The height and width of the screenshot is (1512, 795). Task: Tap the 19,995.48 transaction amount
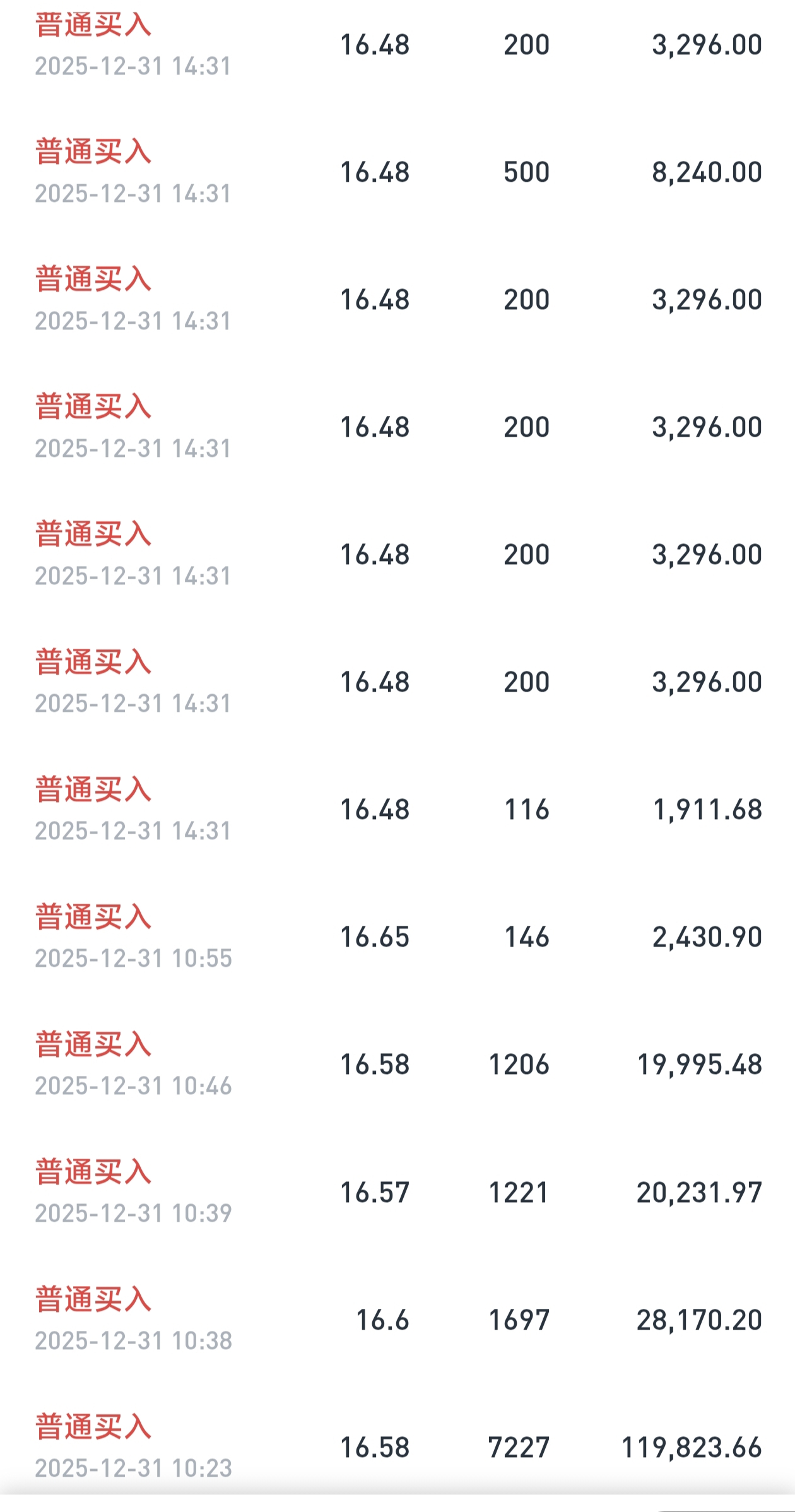(700, 1065)
